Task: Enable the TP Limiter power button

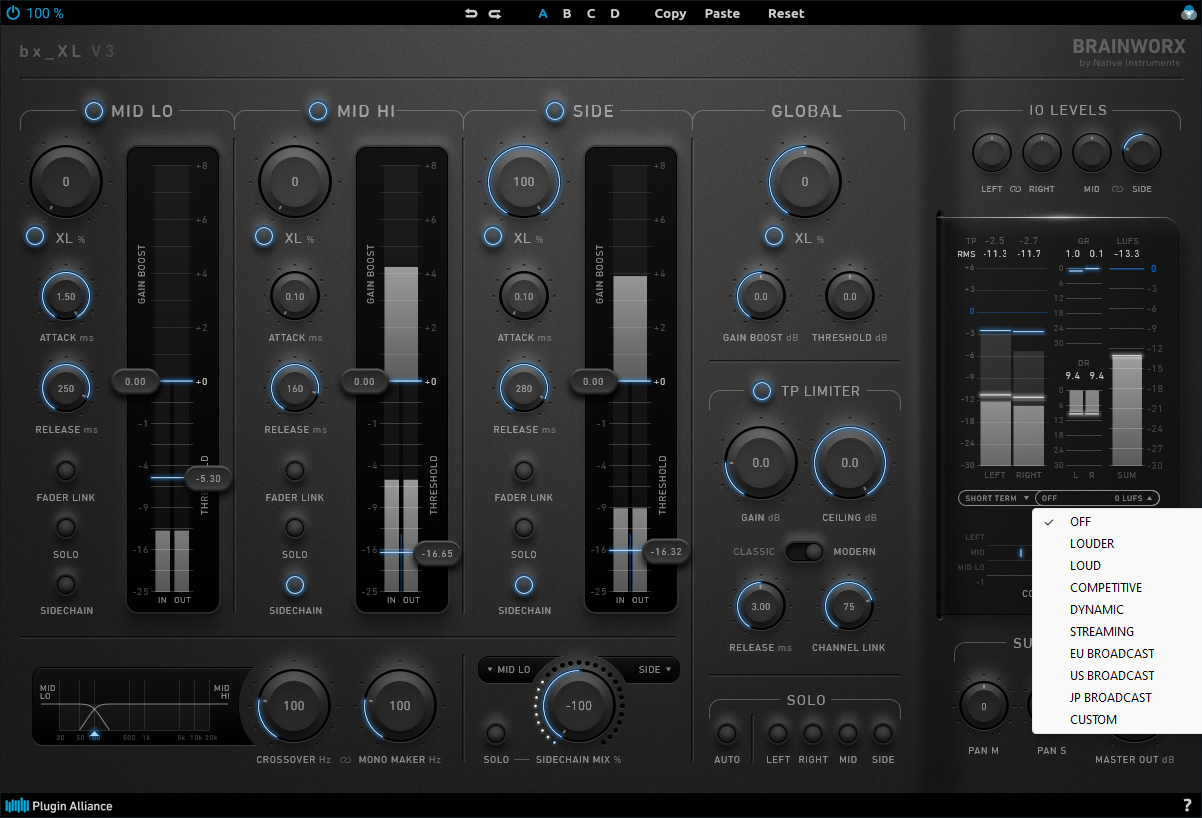Action: point(761,391)
